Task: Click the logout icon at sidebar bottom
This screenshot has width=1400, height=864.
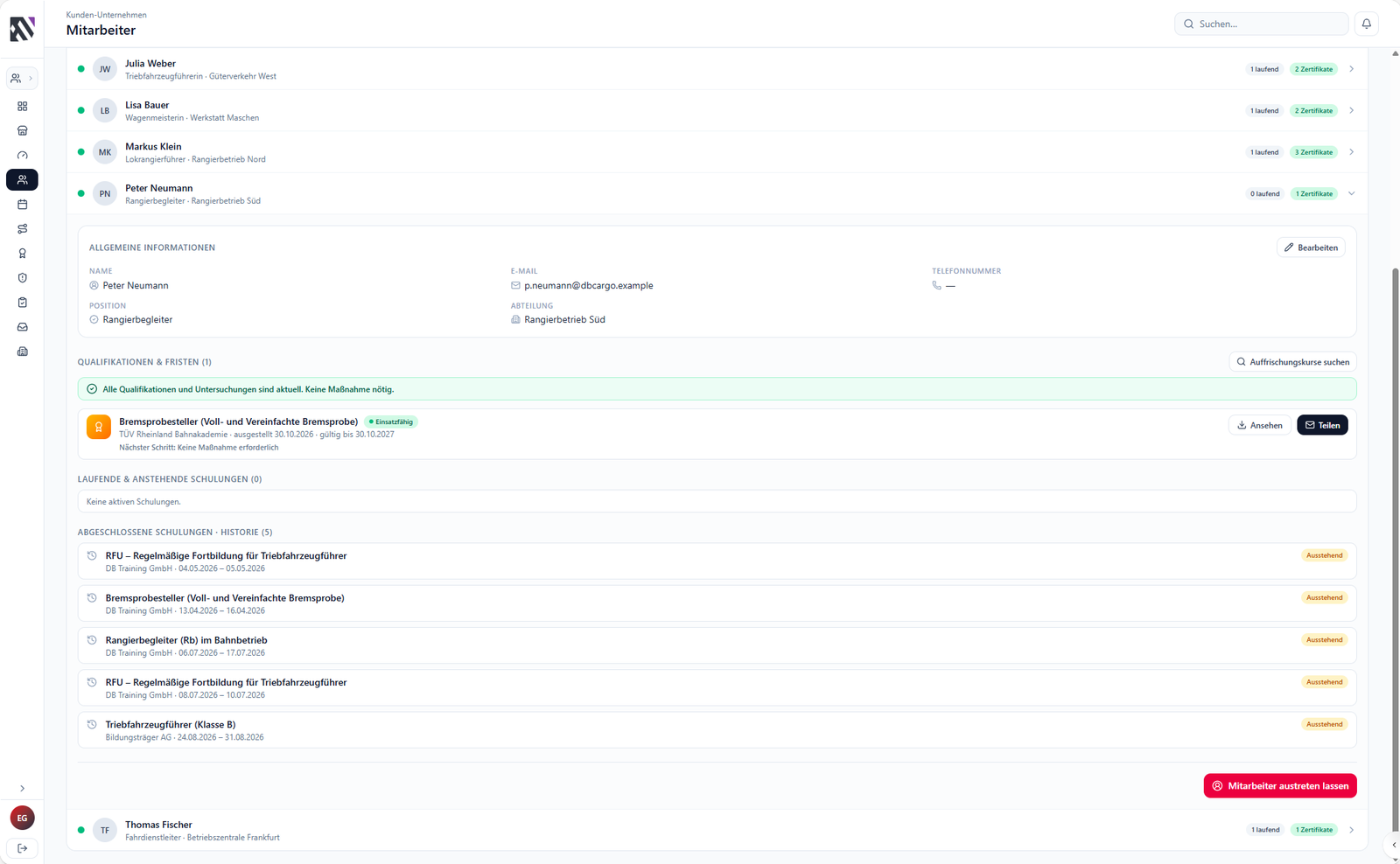Action: tap(22, 847)
